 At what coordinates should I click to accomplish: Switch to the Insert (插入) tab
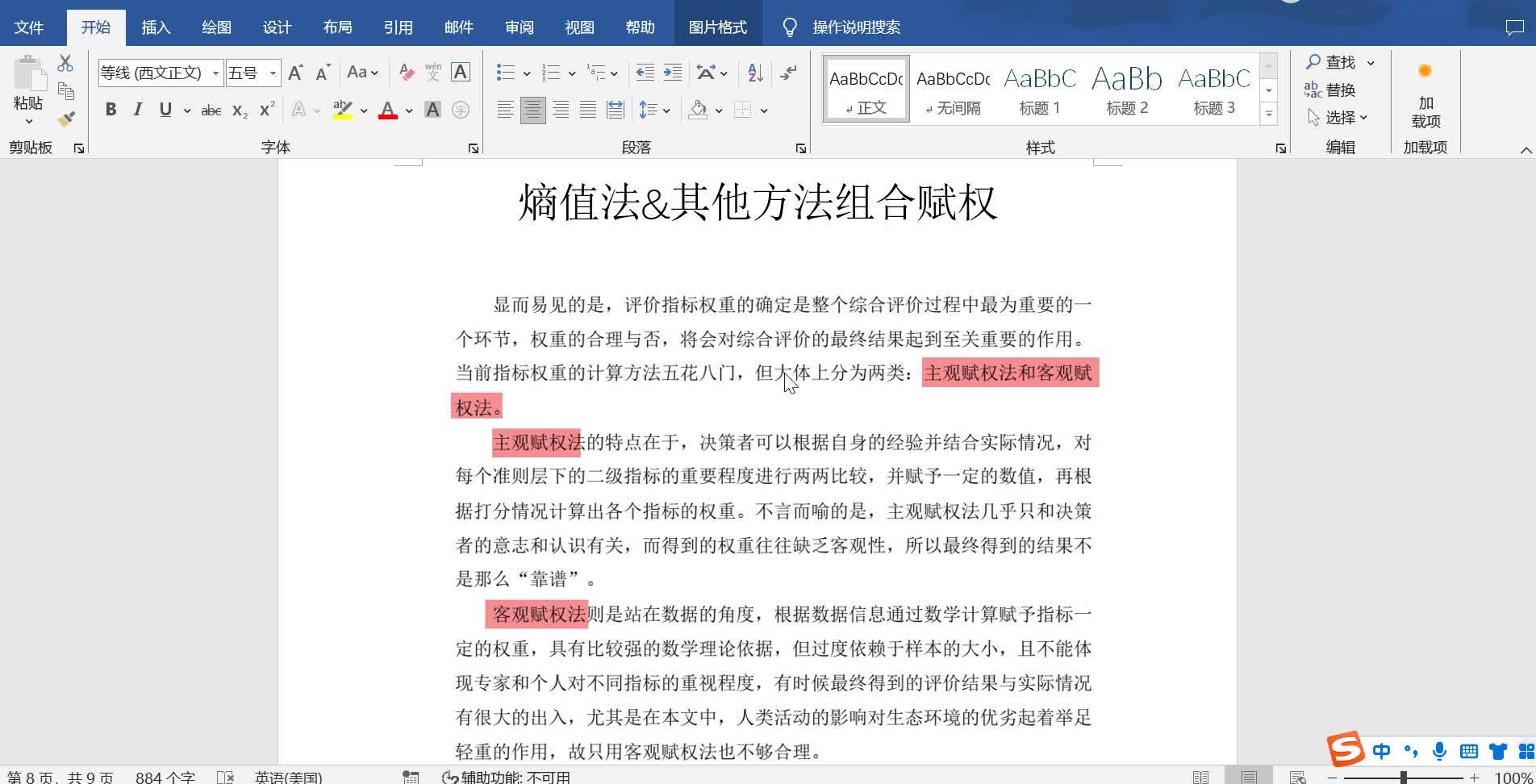click(x=156, y=27)
